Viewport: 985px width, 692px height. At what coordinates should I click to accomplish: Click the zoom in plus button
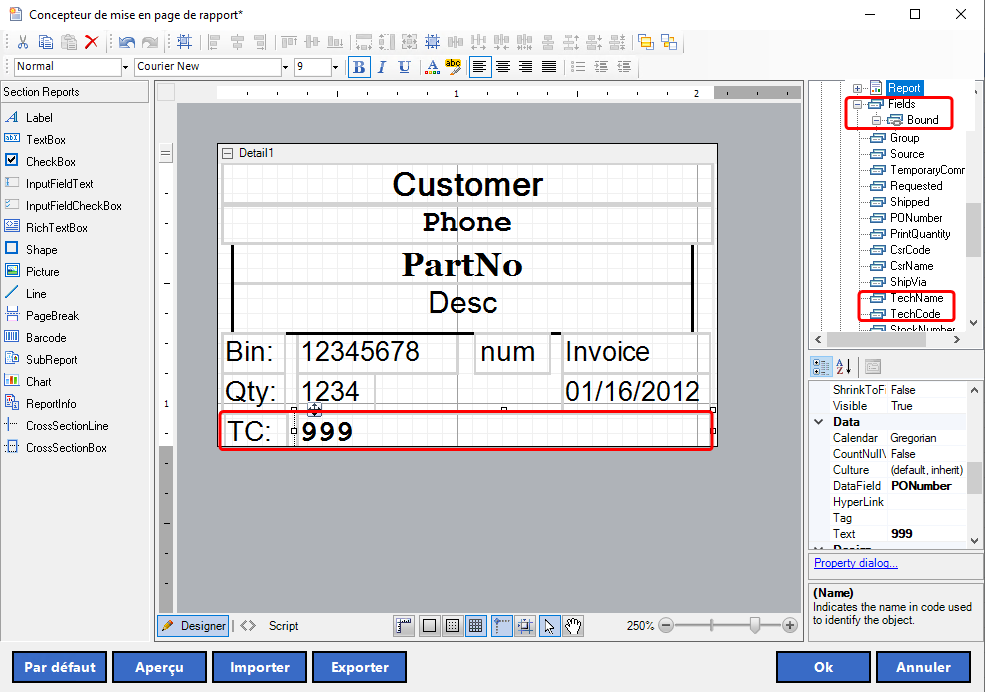[x=789, y=626]
